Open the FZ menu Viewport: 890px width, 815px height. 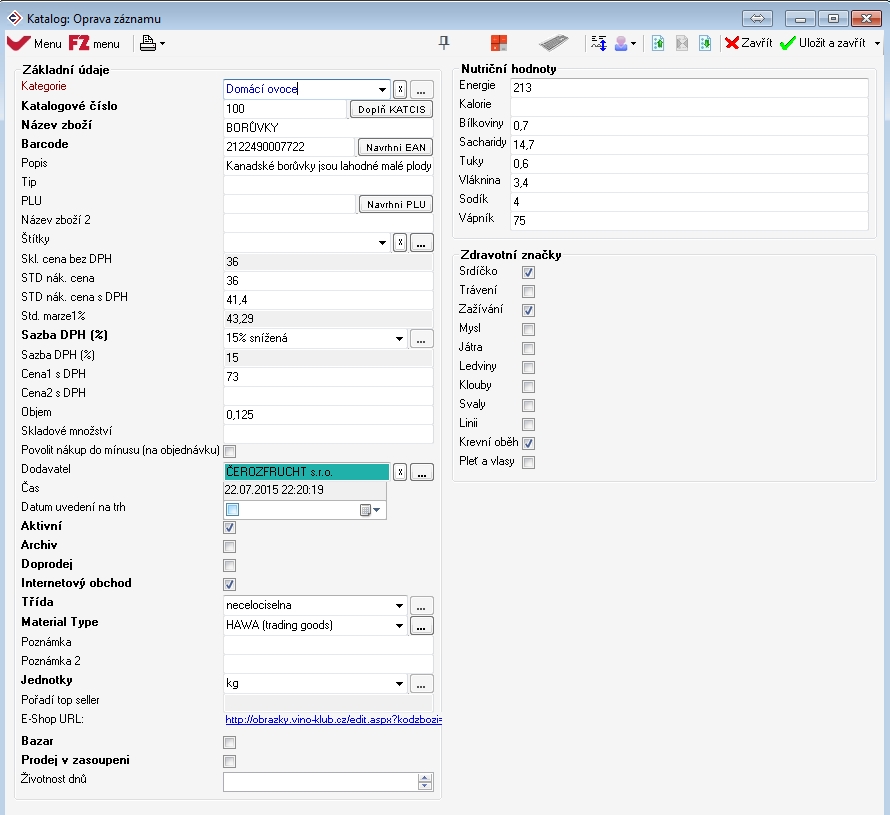tap(94, 43)
